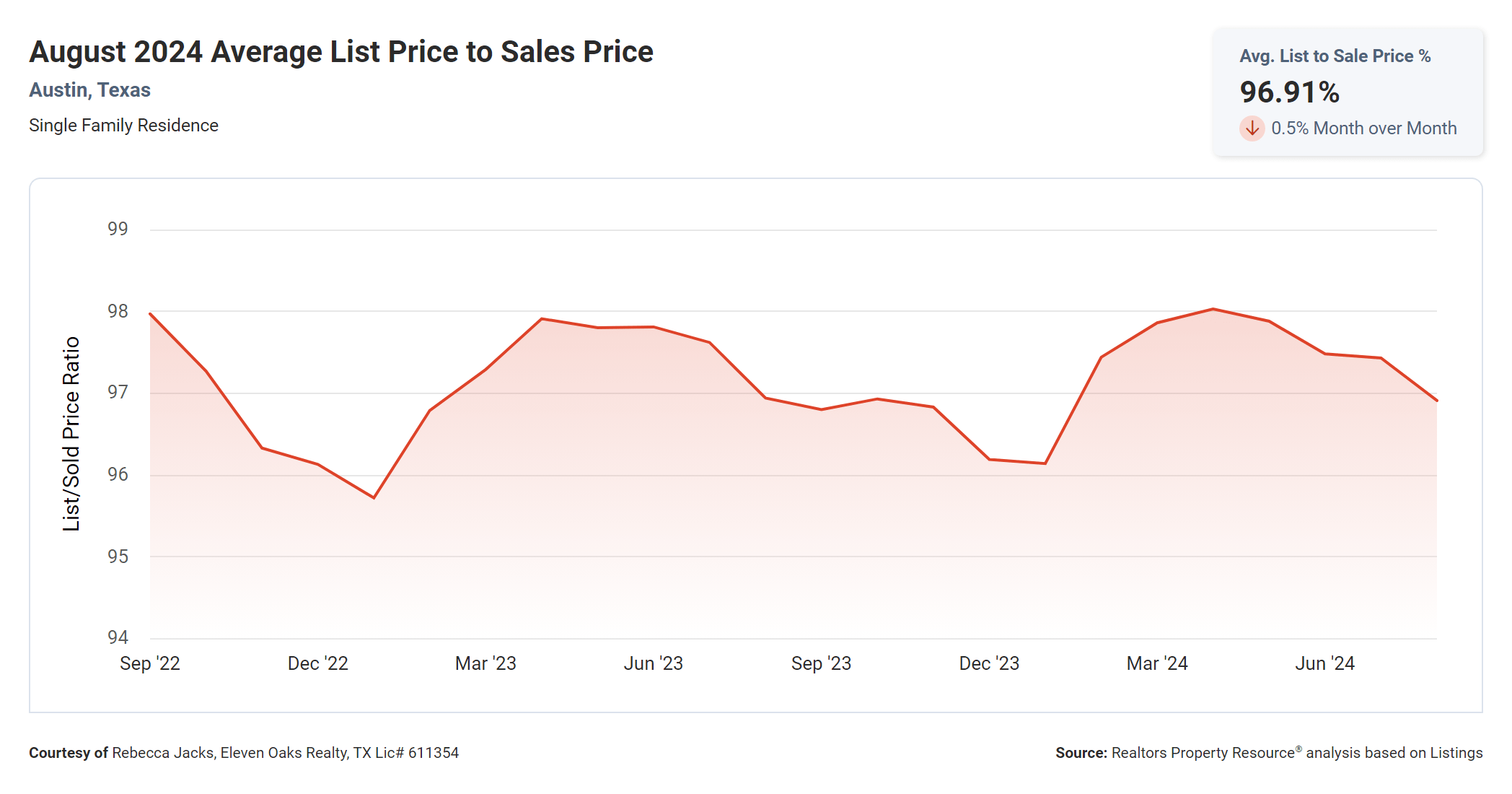
Task: Click the Dec '22 x-axis label
Action: coord(317,663)
